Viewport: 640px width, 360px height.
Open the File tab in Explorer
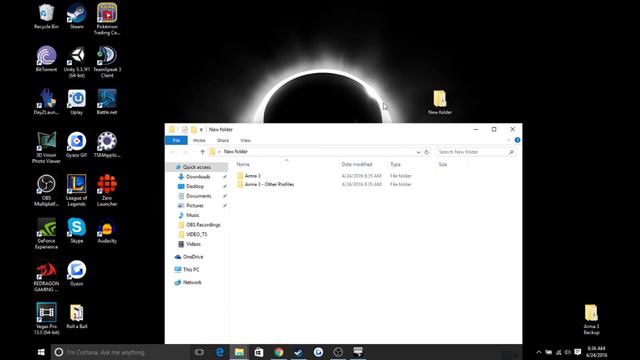pyautogui.click(x=176, y=140)
